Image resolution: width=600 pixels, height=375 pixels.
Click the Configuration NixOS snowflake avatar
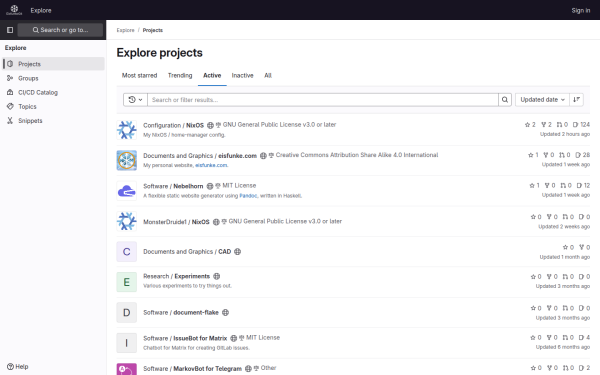tap(127, 130)
